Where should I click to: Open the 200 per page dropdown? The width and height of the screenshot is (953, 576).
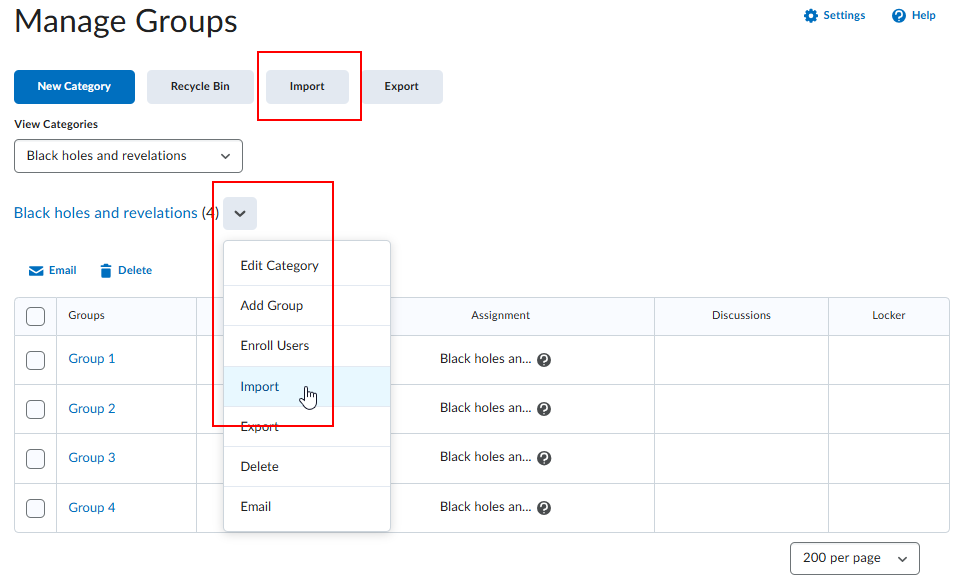click(x=854, y=558)
